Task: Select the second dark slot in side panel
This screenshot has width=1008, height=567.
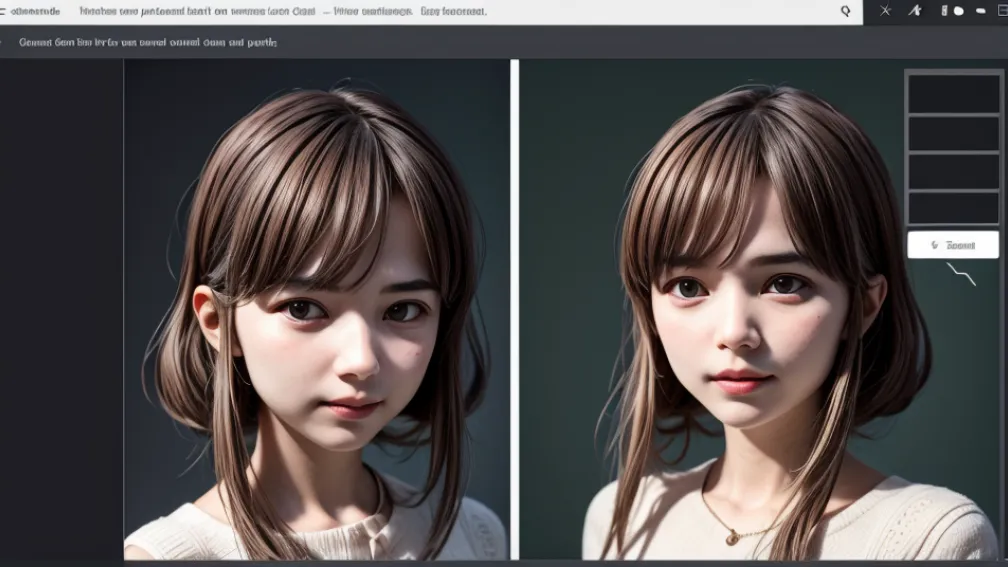Action: [x=953, y=133]
